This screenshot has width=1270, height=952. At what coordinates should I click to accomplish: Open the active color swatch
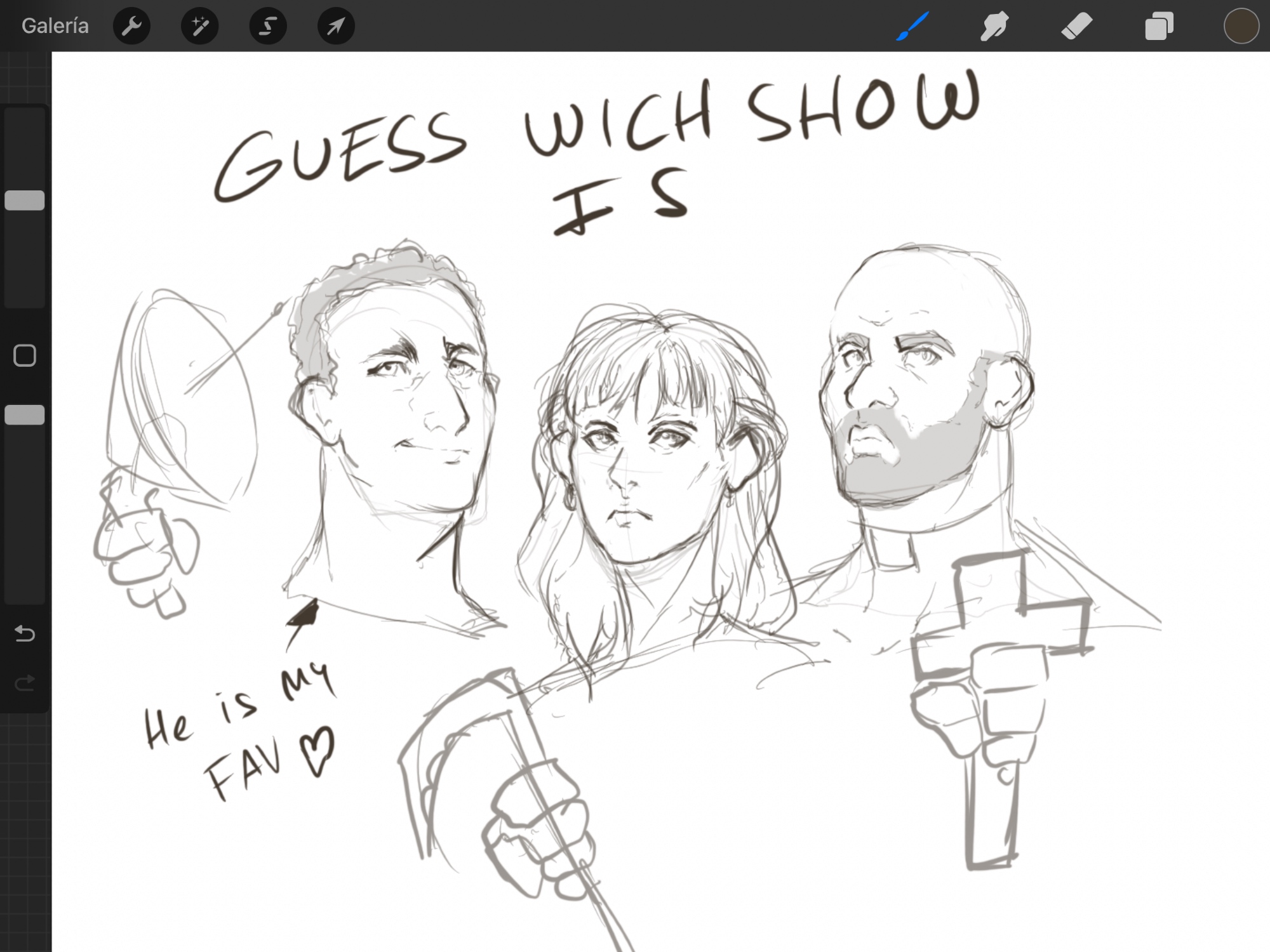pos(1241,26)
